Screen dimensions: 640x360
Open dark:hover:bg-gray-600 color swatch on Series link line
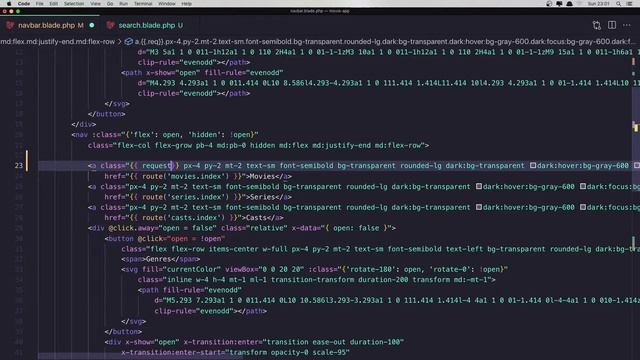(x=479, y=186)
